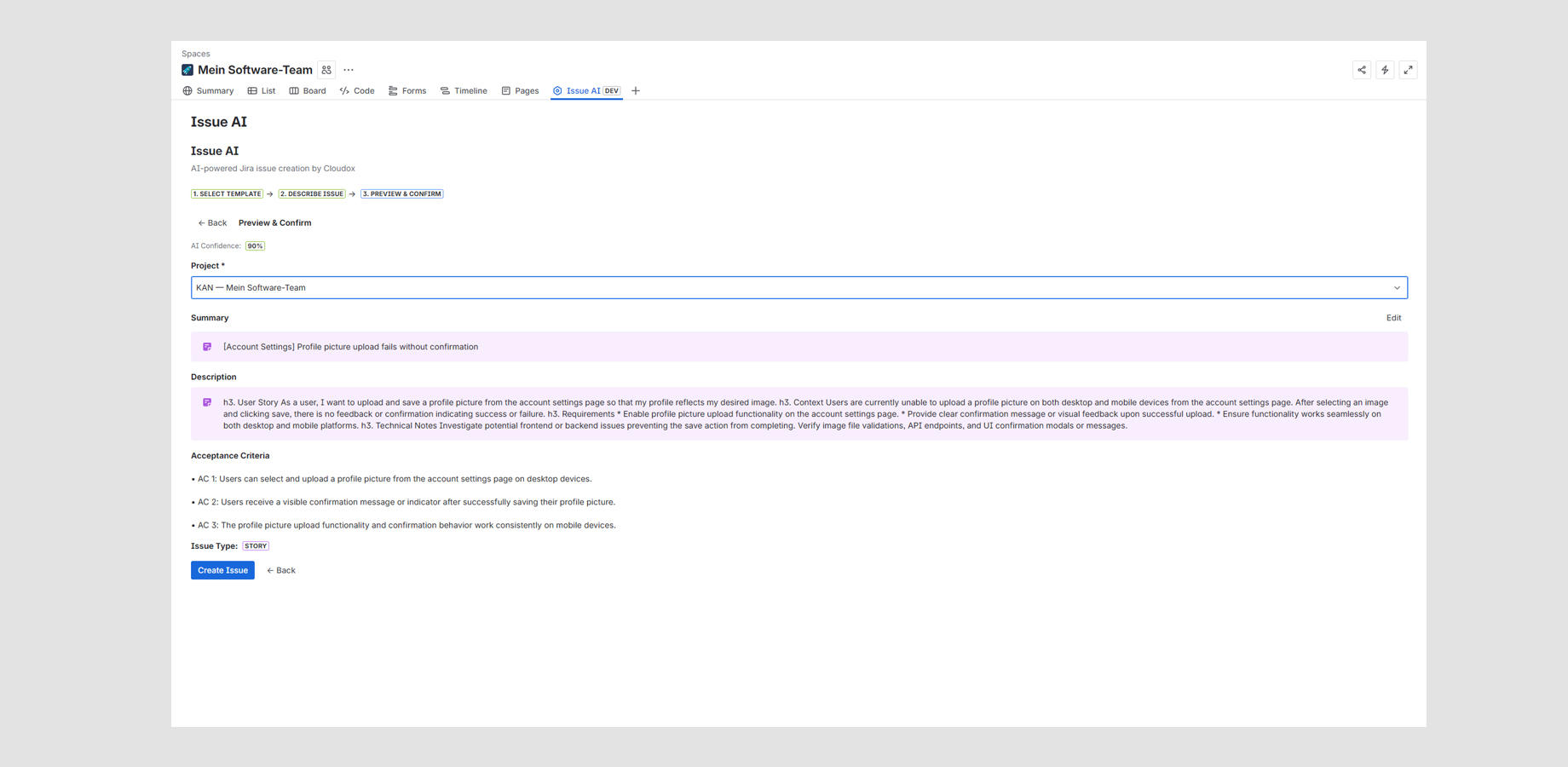Screen dimensions: 1568x767
Task: Click the Edit link for the Summary field
Action: tap(1393, 317)
